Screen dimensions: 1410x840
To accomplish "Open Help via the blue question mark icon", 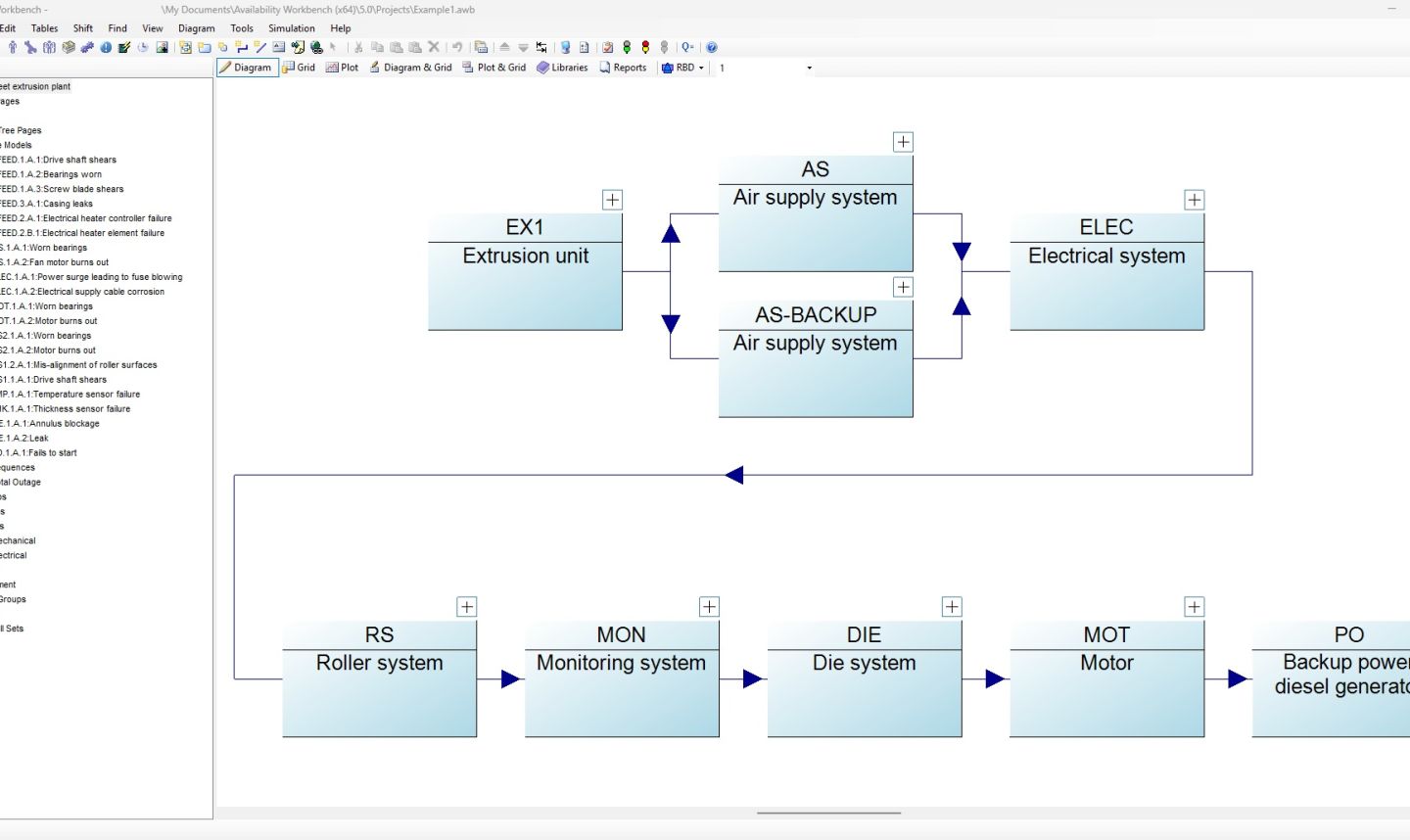I will [711, 47].
